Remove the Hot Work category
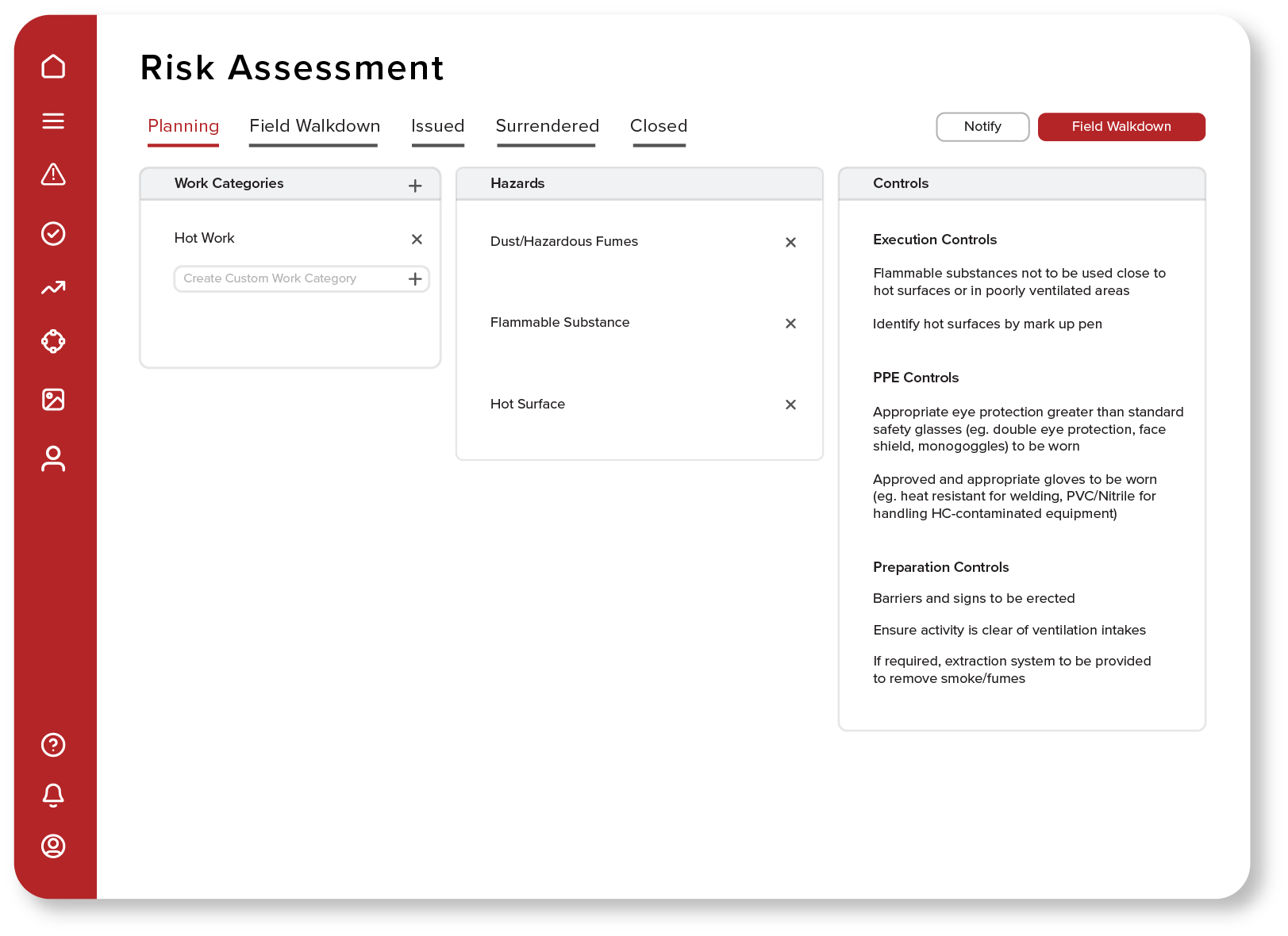The image size is (1288, 936). pyautogui.click(x=417, y=239)
